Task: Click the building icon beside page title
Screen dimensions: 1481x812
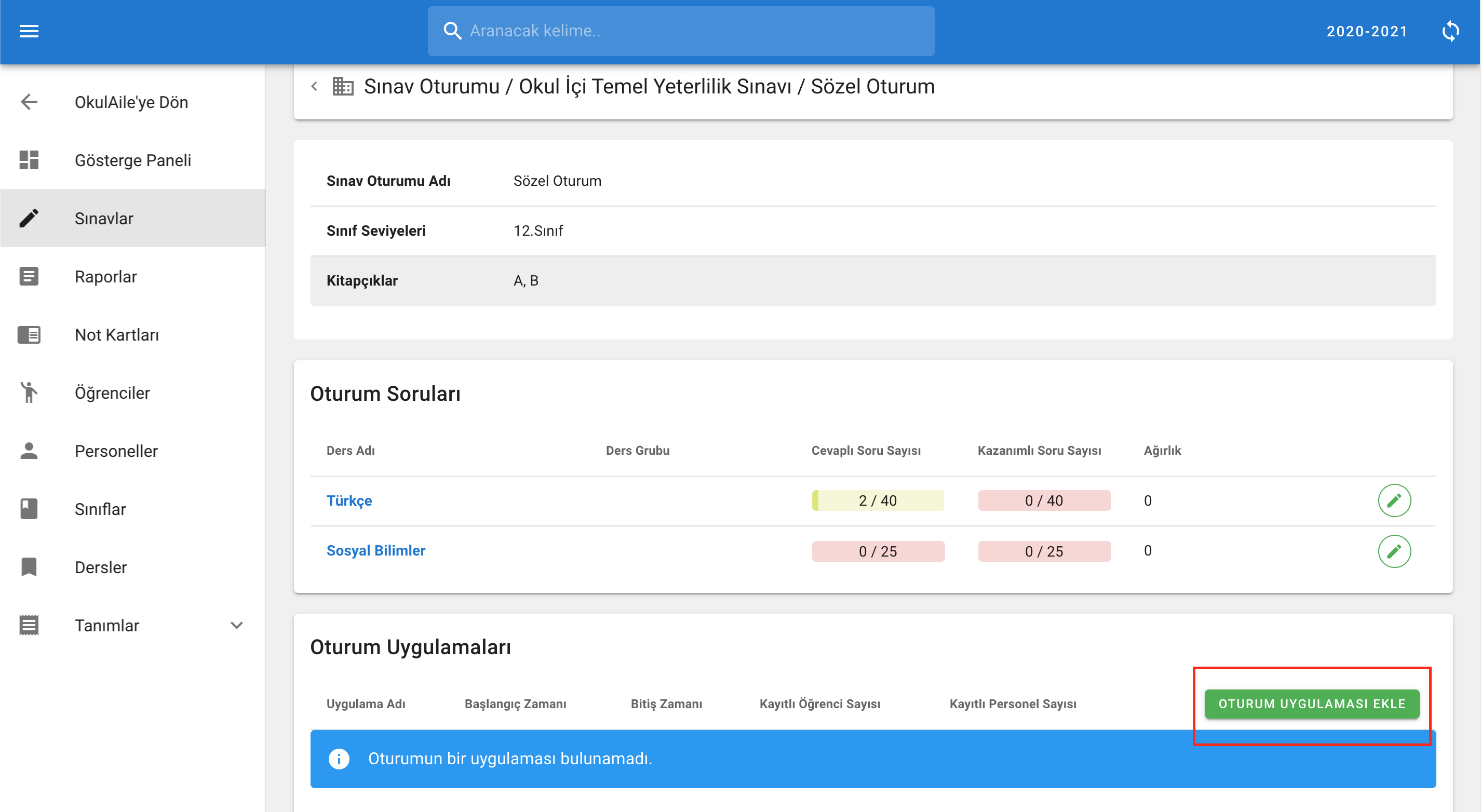Action: 343,87
